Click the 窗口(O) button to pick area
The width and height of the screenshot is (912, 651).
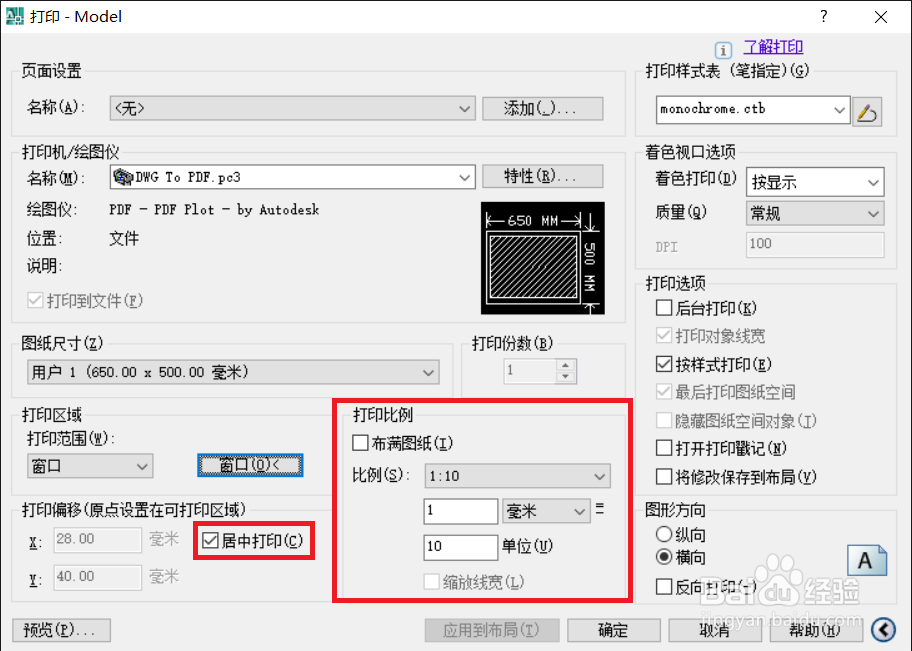point(251,465)
